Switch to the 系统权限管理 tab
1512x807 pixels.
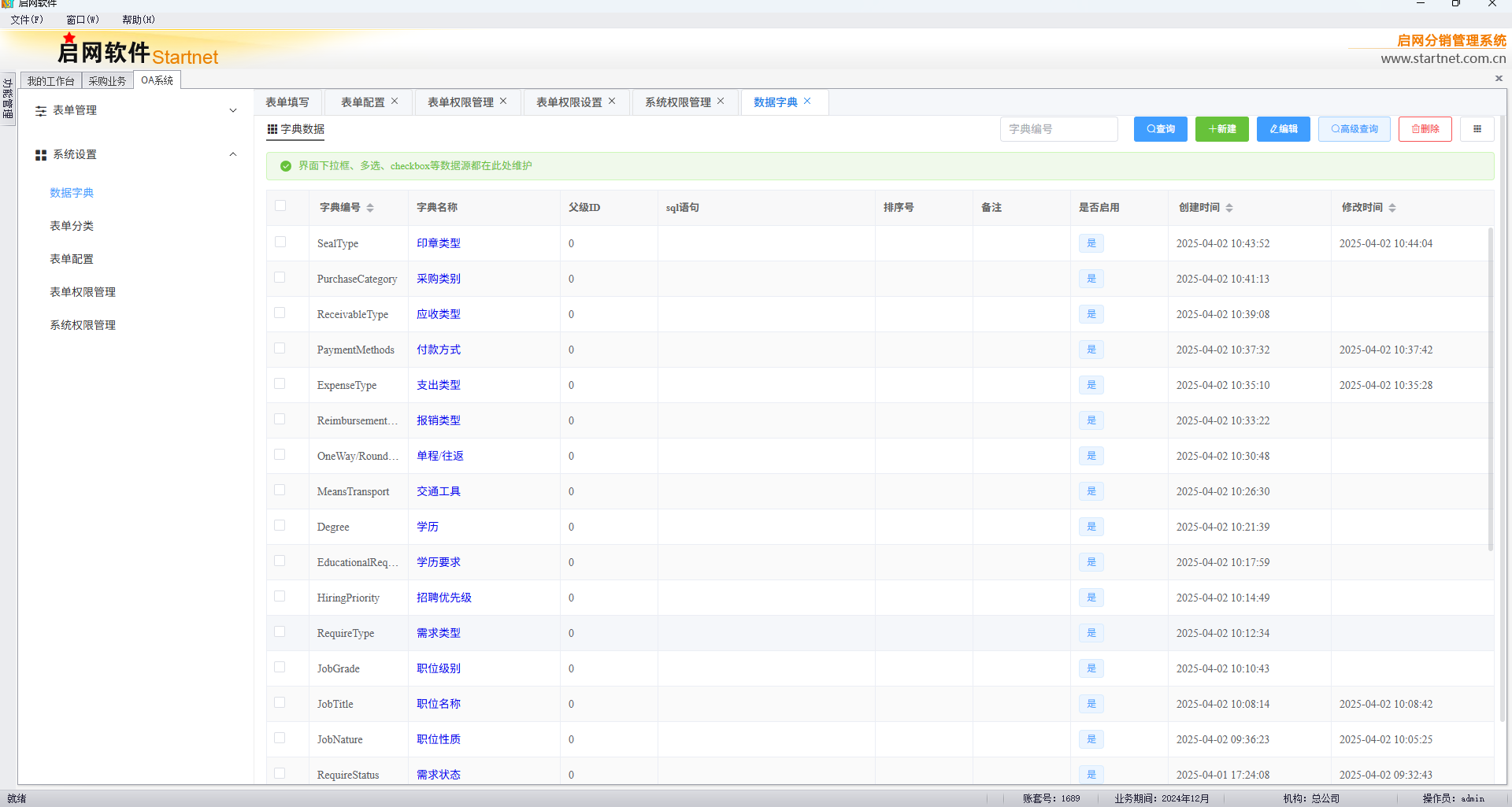click(677, 102)
